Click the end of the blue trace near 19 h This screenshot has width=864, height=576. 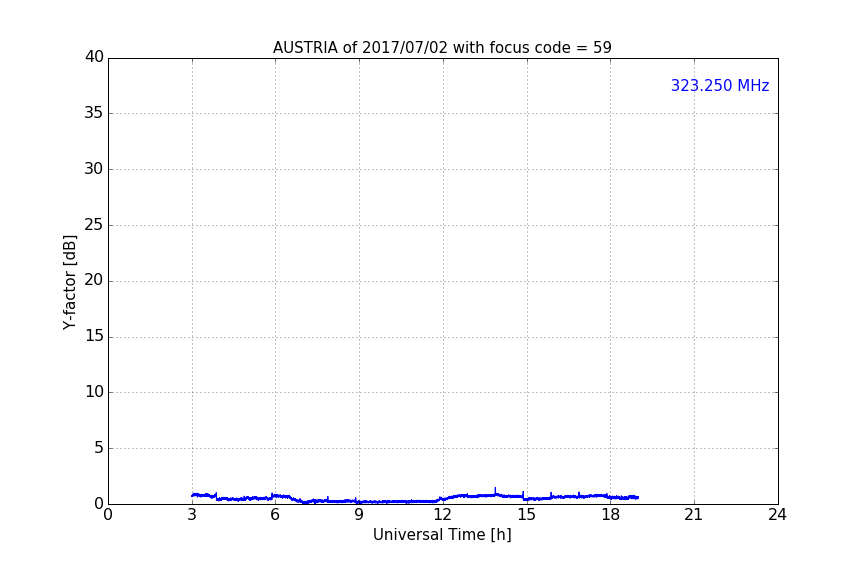[637, 497]
